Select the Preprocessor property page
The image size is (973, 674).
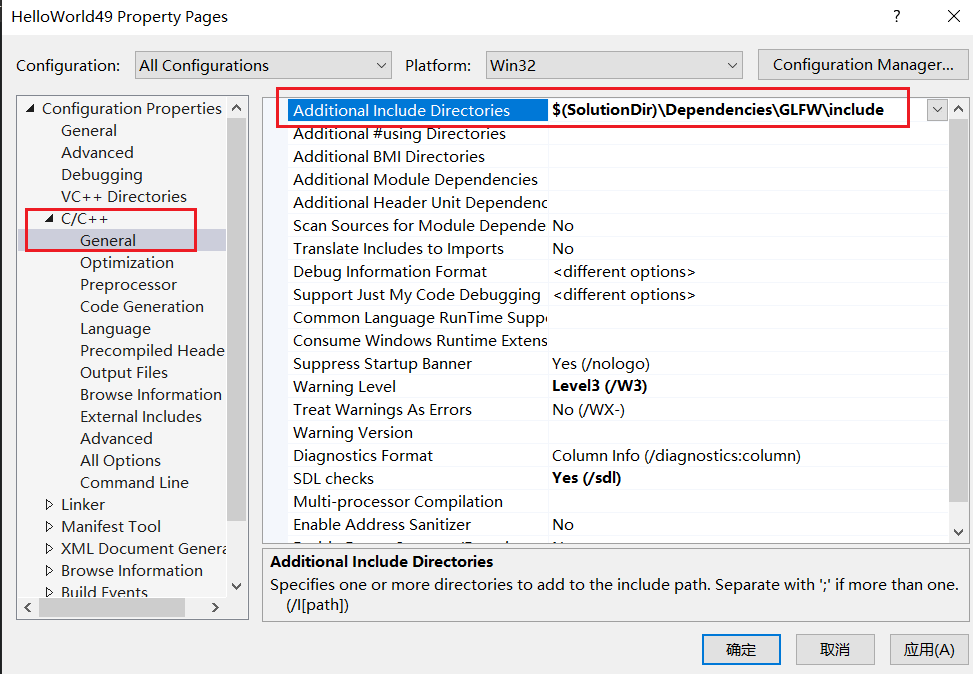[x=128, y=285]
